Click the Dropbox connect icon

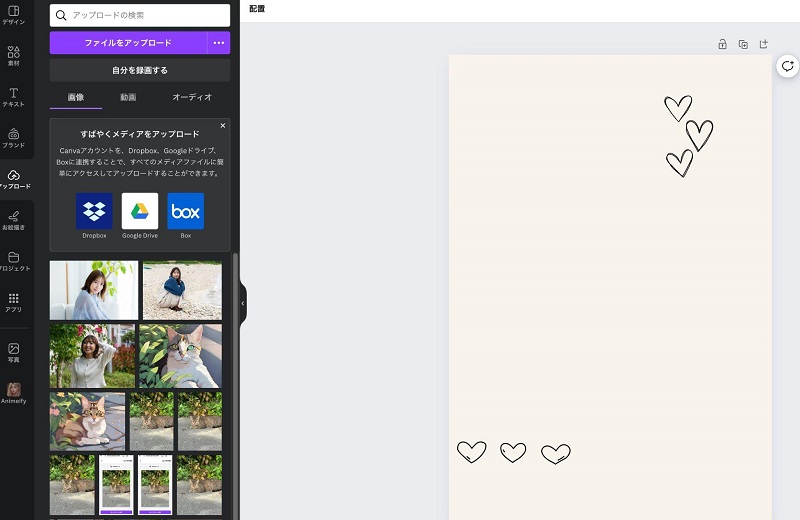[94, 211]
